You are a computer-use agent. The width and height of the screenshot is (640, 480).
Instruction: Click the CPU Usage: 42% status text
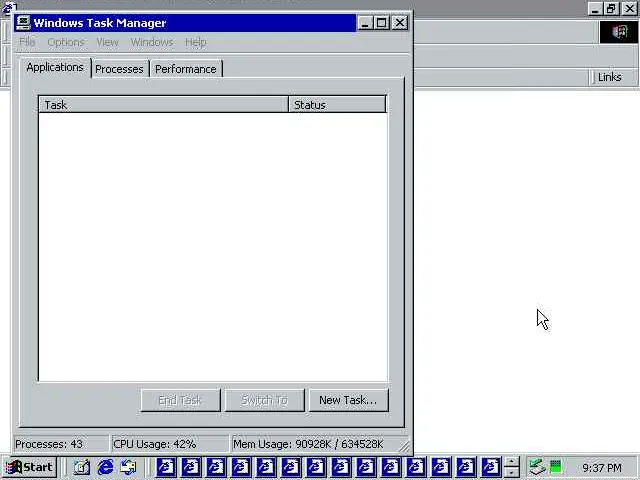point(155,444)
